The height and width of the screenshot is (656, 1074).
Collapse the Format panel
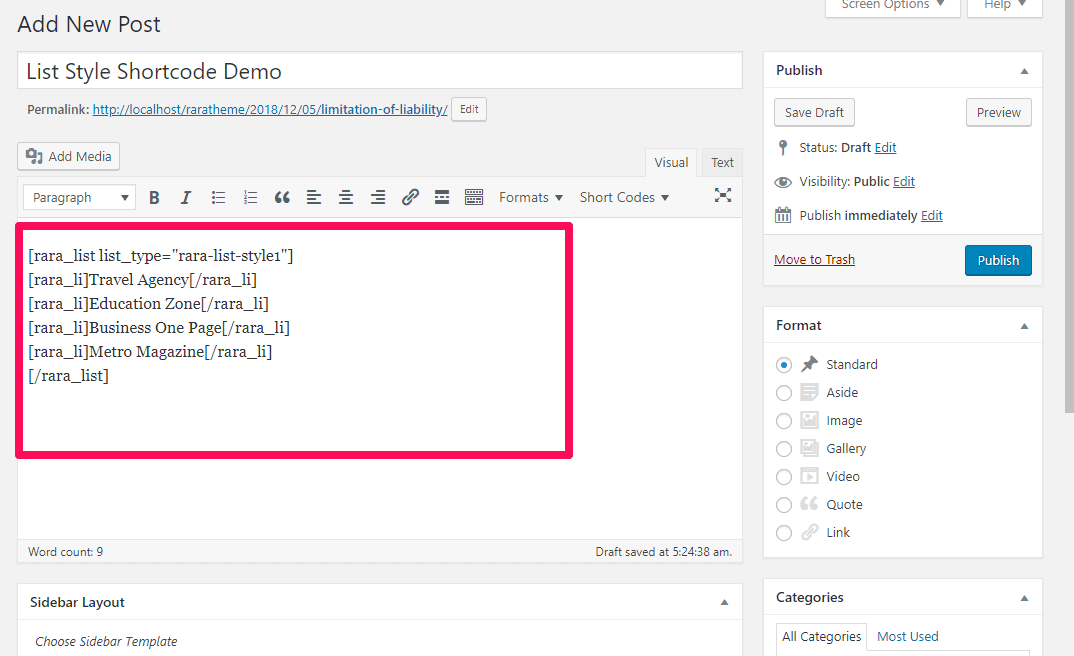[x=1024, y=326]
